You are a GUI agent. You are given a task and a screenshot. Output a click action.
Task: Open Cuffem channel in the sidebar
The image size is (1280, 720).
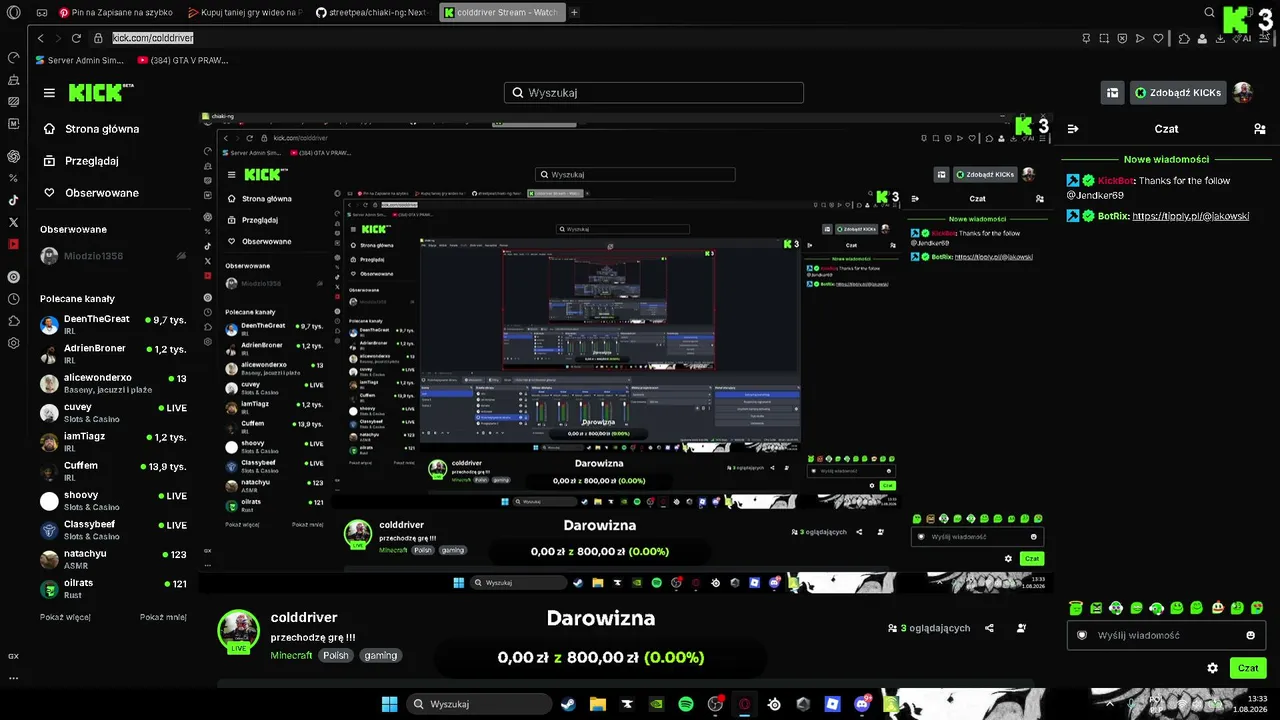point(113,471)
